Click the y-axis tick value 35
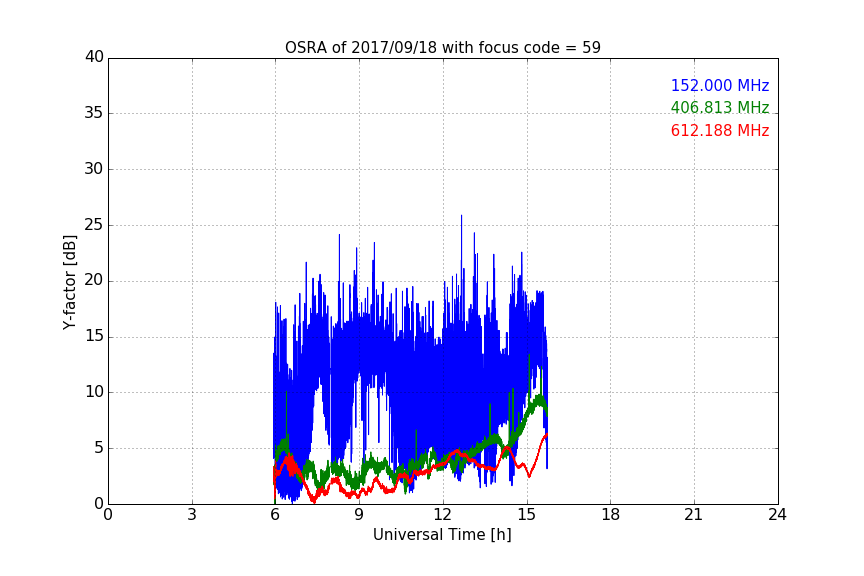864x576 pixels. (x=94, y=113)
